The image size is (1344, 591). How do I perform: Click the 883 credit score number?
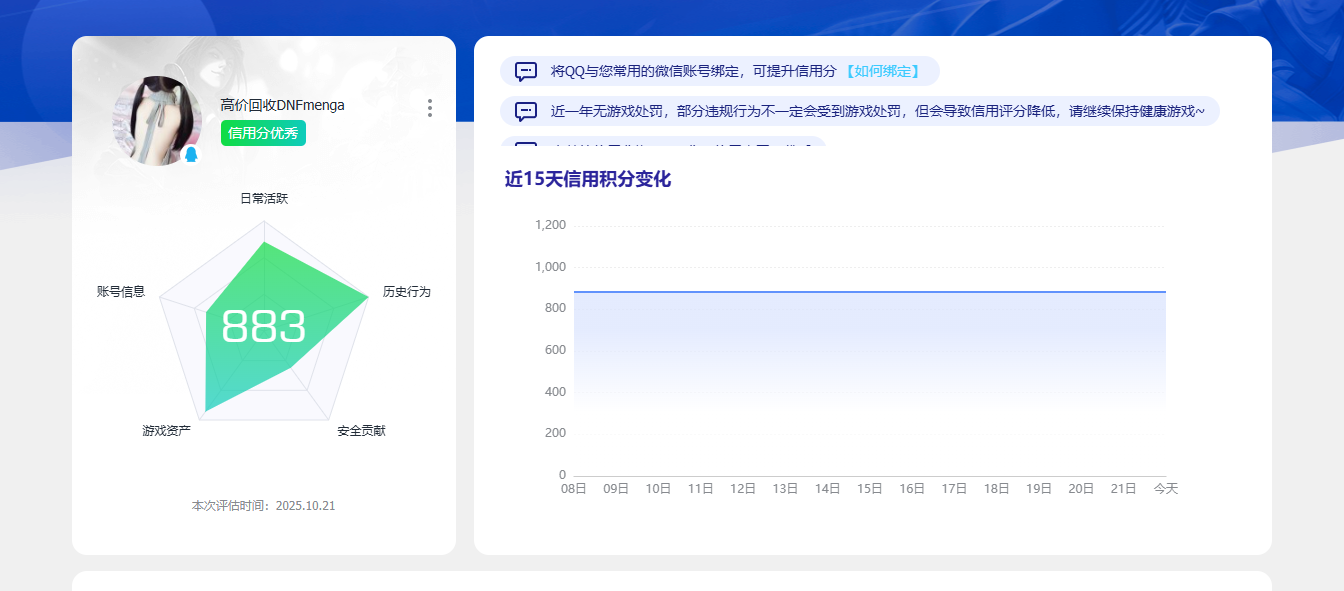click(x=264, y=327)
